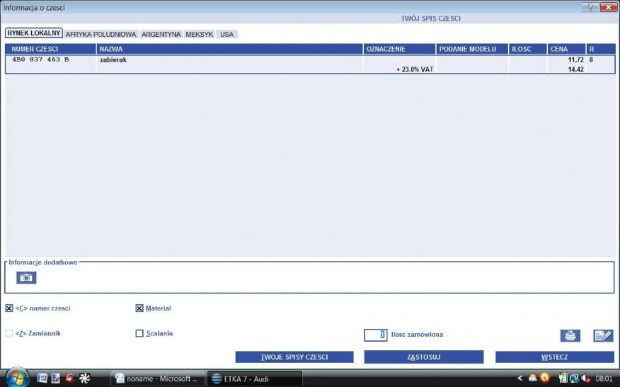Click the printer icon button
The image size is (620, 387).
coord(570,336)
